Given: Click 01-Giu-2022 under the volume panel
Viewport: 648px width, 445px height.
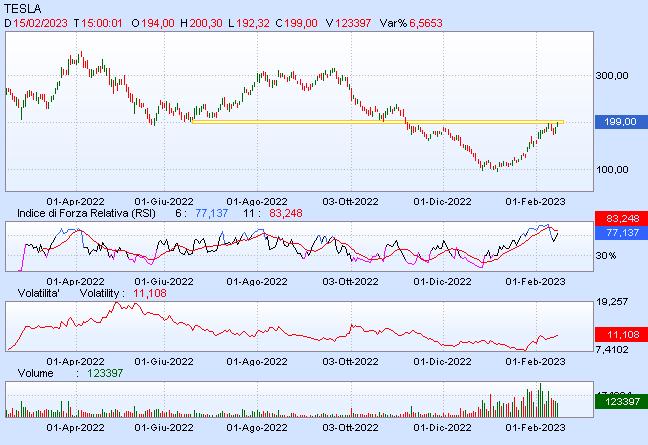Looking at the screenshot, I should point(164,427).
